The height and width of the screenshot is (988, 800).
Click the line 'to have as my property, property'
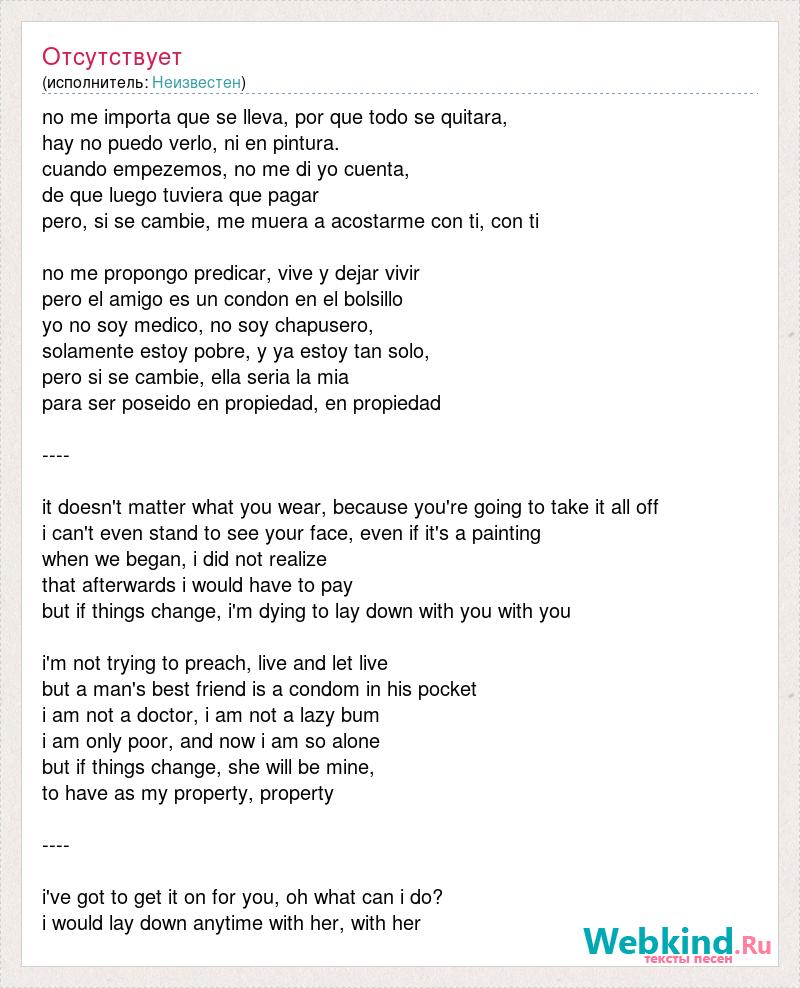click(188, 793)
